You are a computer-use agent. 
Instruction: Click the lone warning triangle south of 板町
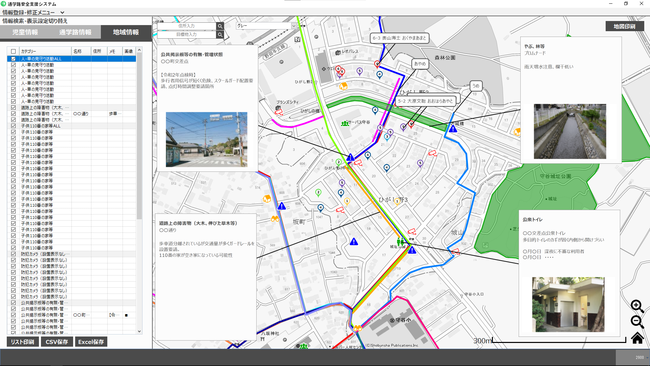(354, 241)
